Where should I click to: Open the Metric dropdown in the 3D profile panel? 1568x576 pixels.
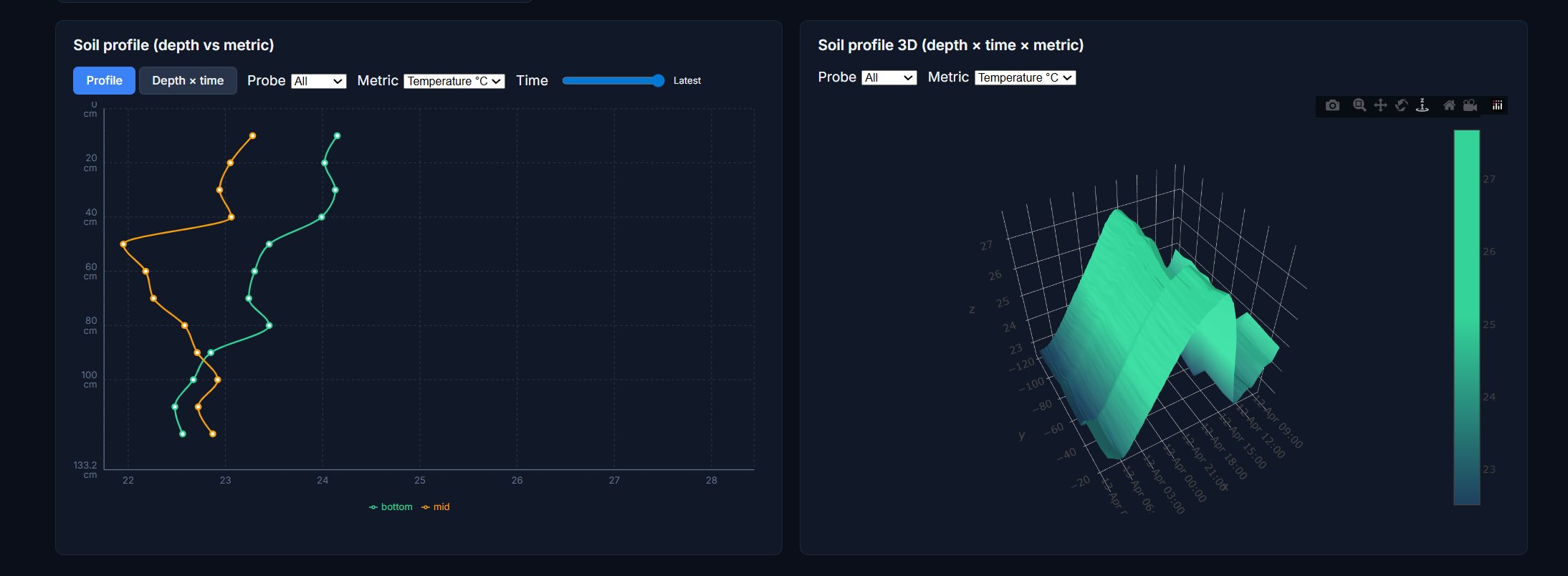(x=1026, y=77)
